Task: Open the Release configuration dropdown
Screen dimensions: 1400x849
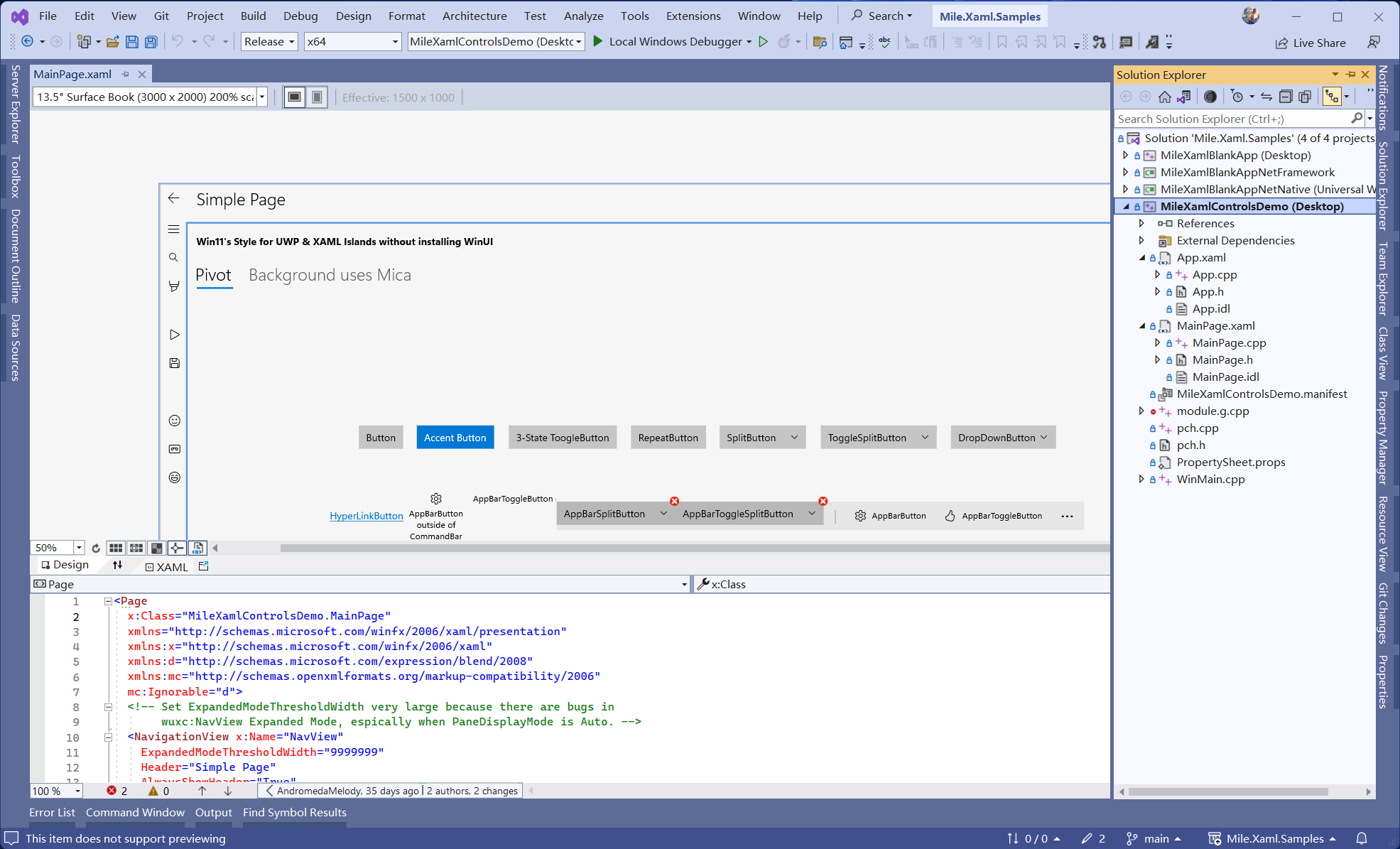Action: click(269, 42)
